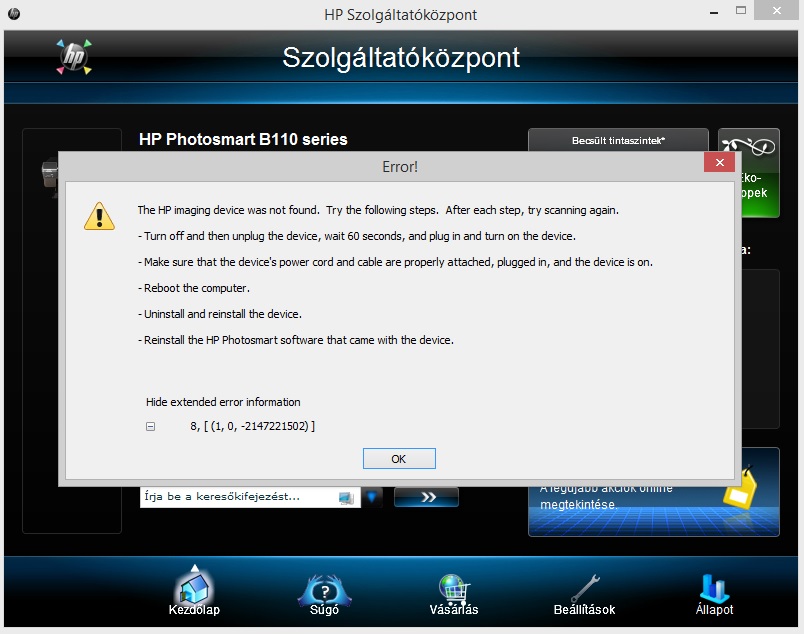Click the HP icon in the title bar
The image size is (804, 634).
[12, 14]
